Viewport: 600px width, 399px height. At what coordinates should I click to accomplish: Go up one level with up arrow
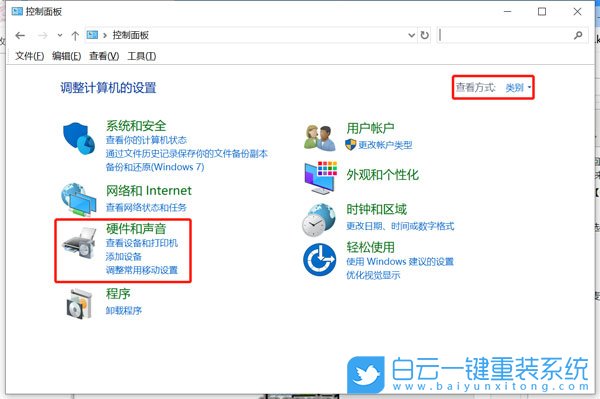point(75,36)
